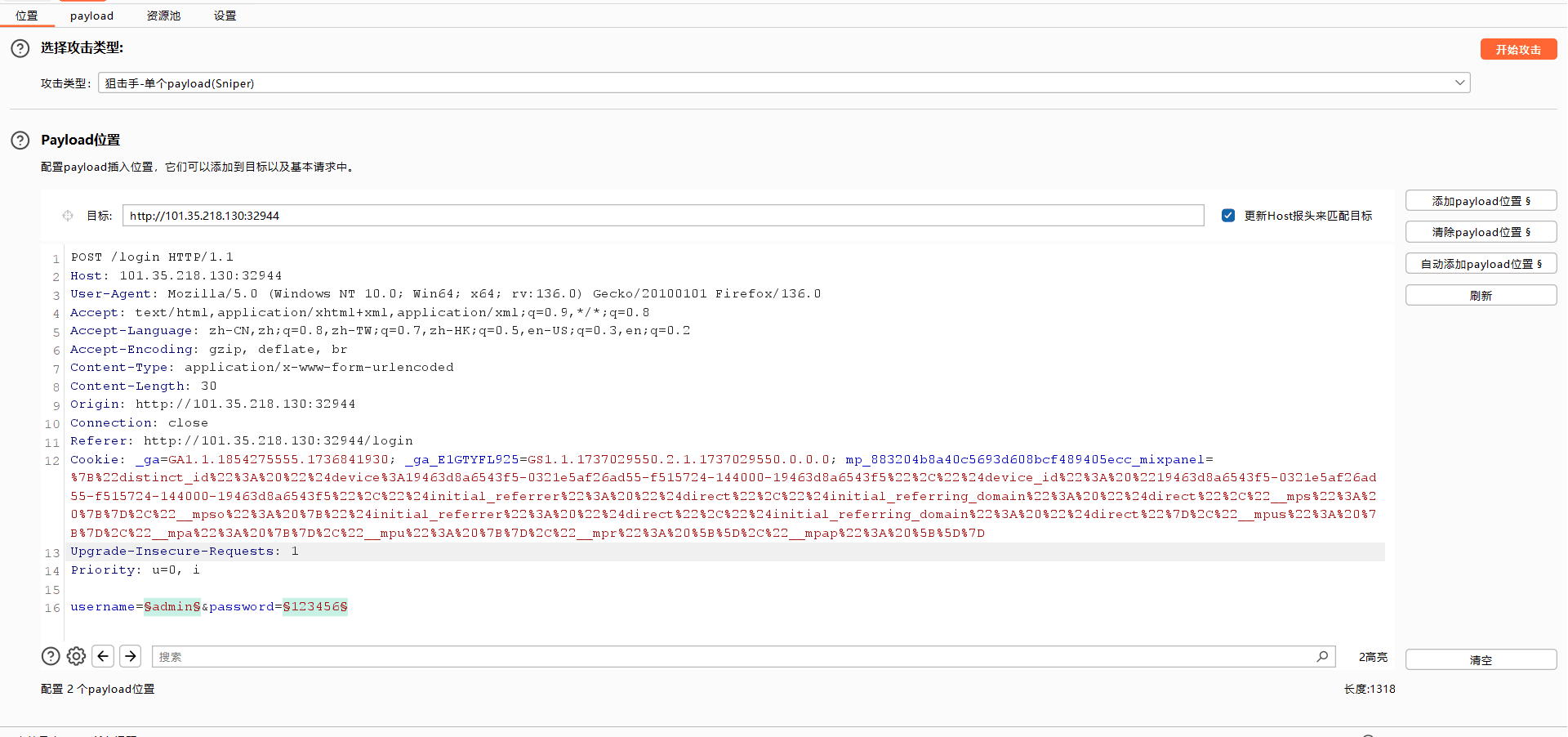1568x737 pixels.
Task: Click the target crosshair icon beside 目标
Action: click(x=68, y=216)
